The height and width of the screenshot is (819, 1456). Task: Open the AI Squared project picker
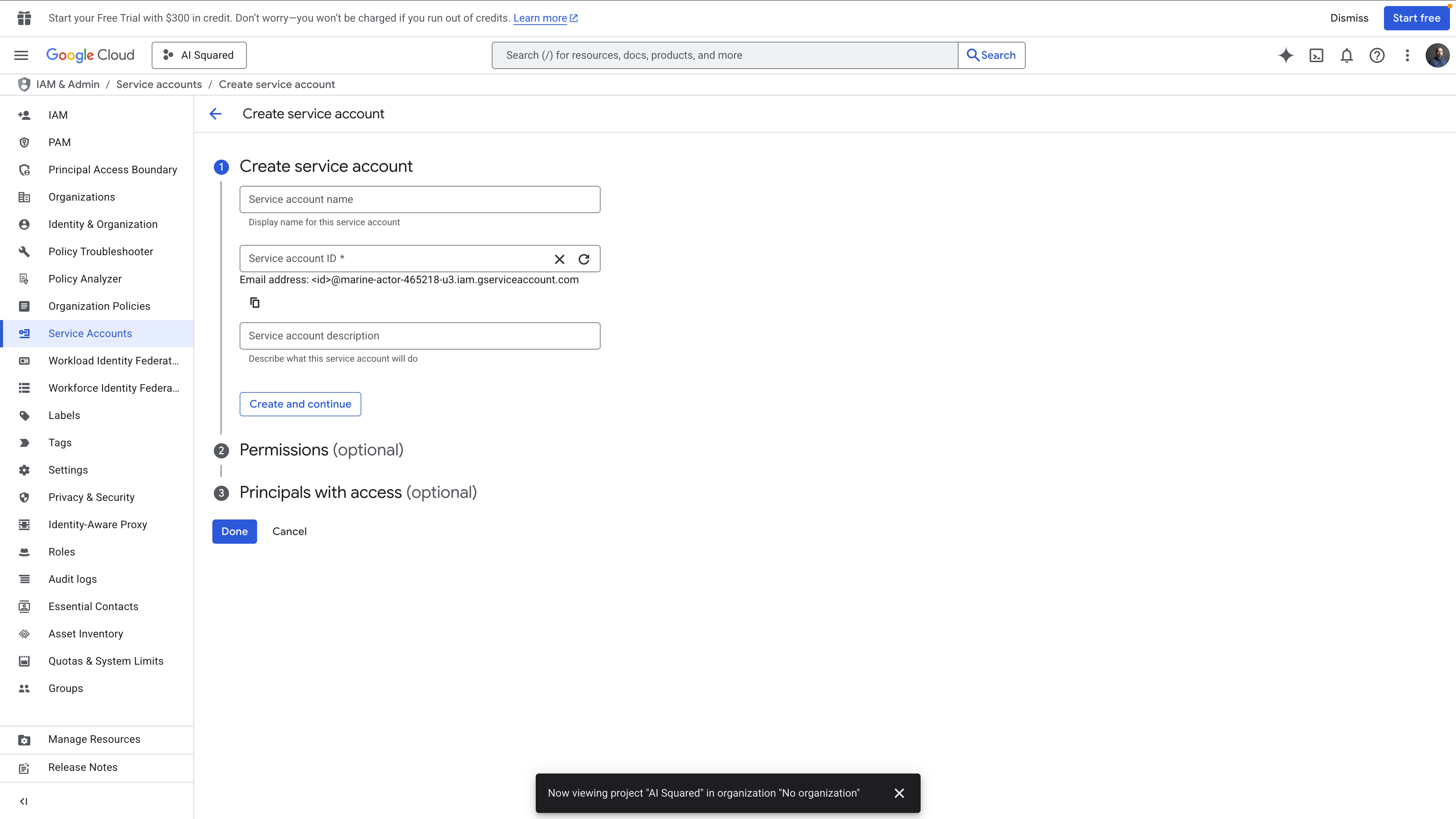[x=199, y=55]
